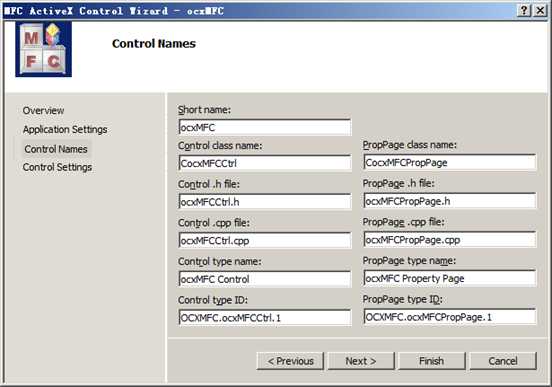Focus the Control .h file field
552x387 pixels.
tap(265, 202)
